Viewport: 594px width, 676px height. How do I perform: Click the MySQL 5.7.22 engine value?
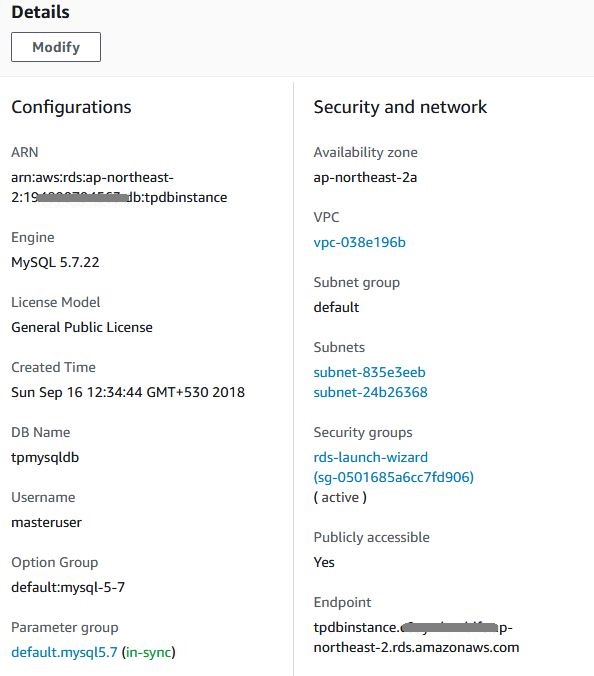(55, 262)
